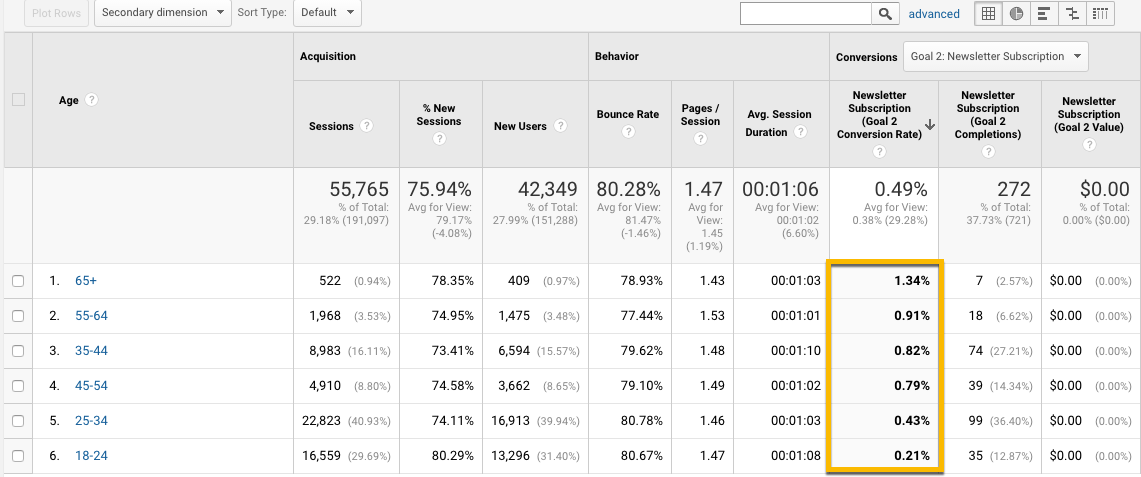
Task: Click the search magnifying glass button
Action: pos(885,13)
